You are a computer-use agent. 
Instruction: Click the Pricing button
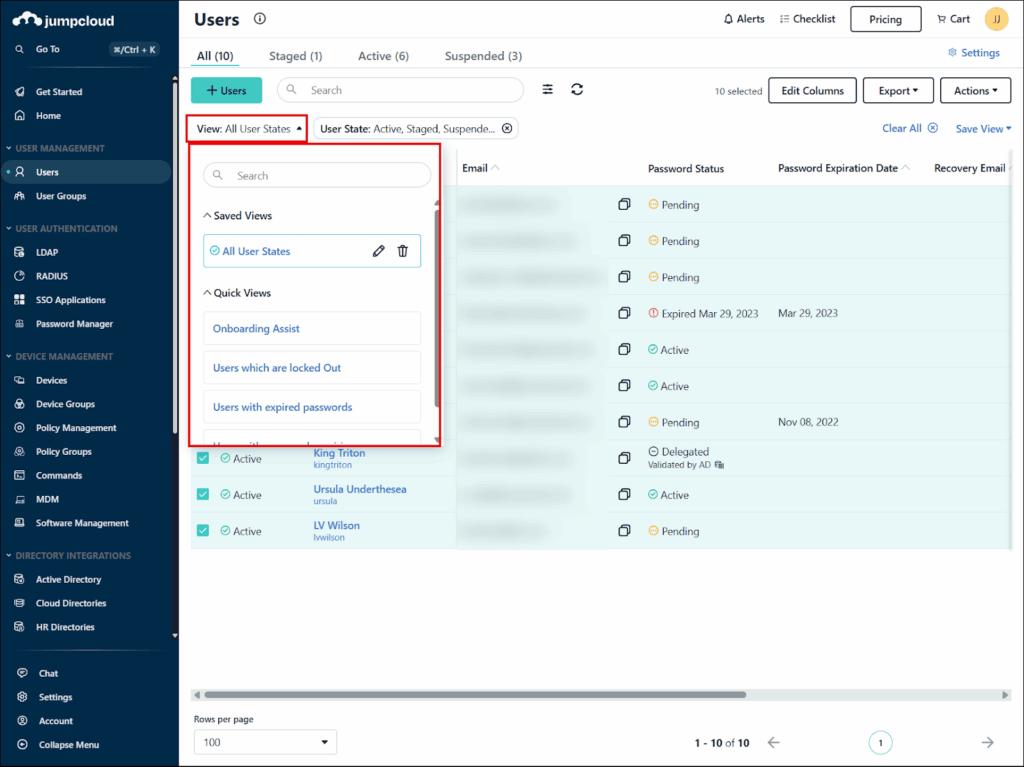pyautogui.click(x=886, y=19)
